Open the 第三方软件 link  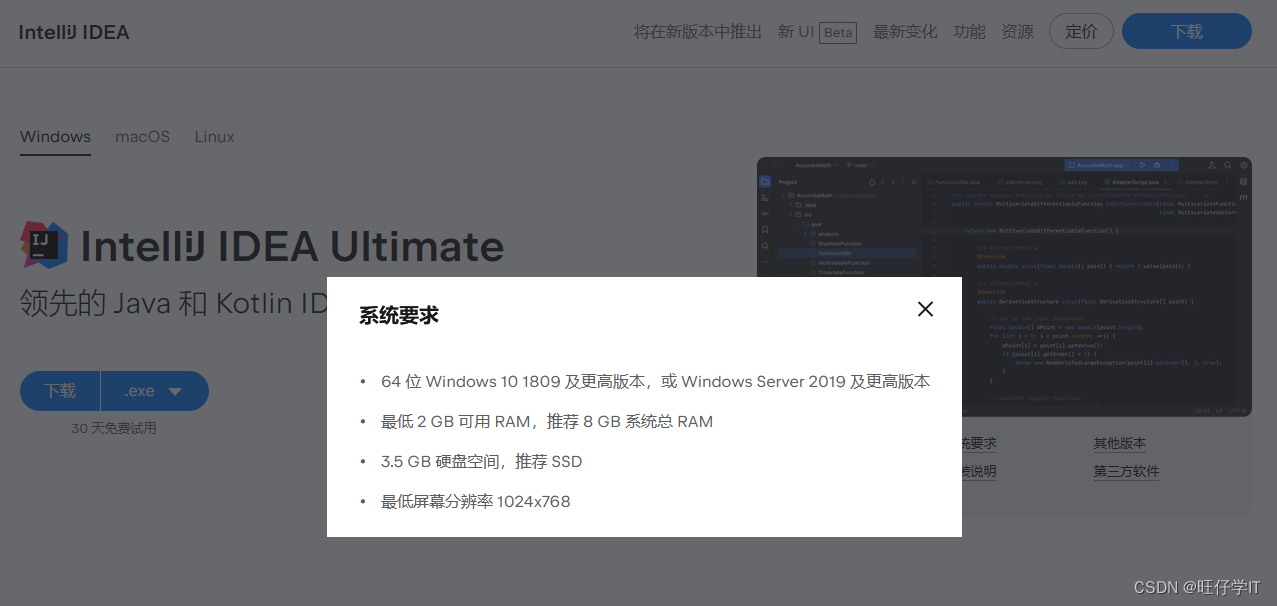pos(1126,471)
